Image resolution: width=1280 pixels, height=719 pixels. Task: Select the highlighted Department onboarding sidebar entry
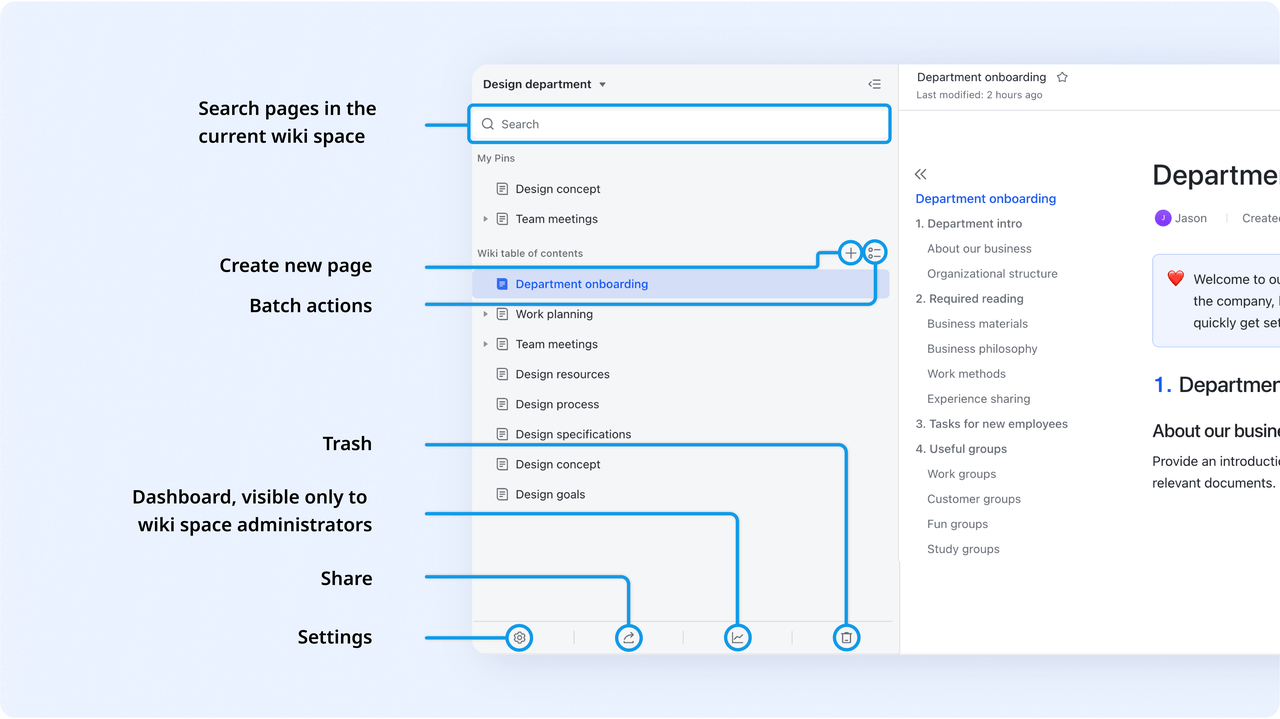580,283
